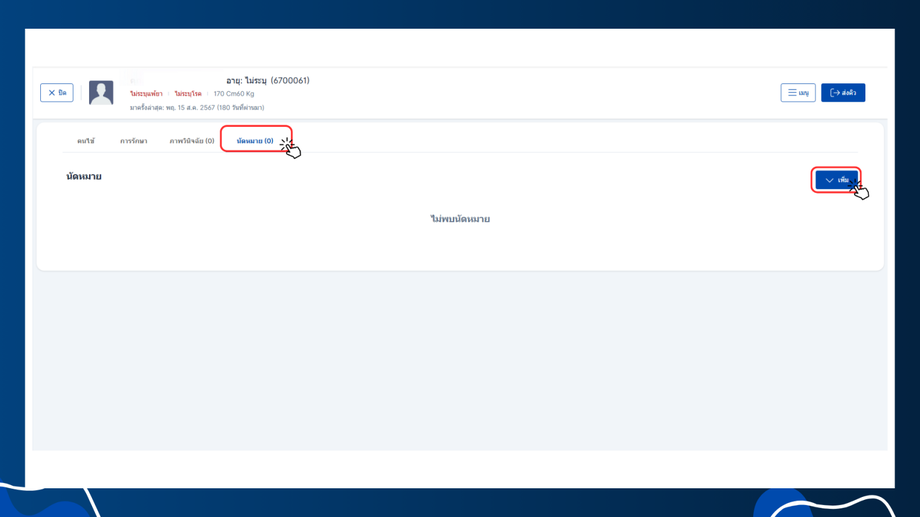920x517 pixels.
Task: Expand the เพิ่ม add dropdown button
Action: click(x=837, y=180)
